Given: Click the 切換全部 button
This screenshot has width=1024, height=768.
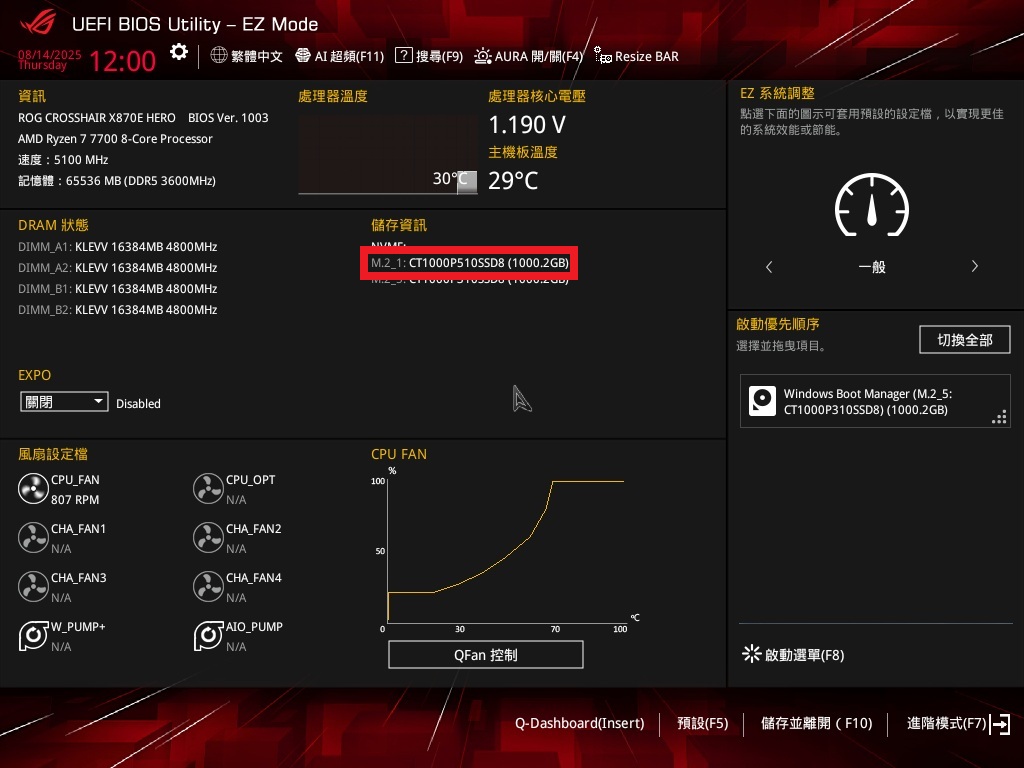Looking at the screenshot, I should tap(965, 340).
